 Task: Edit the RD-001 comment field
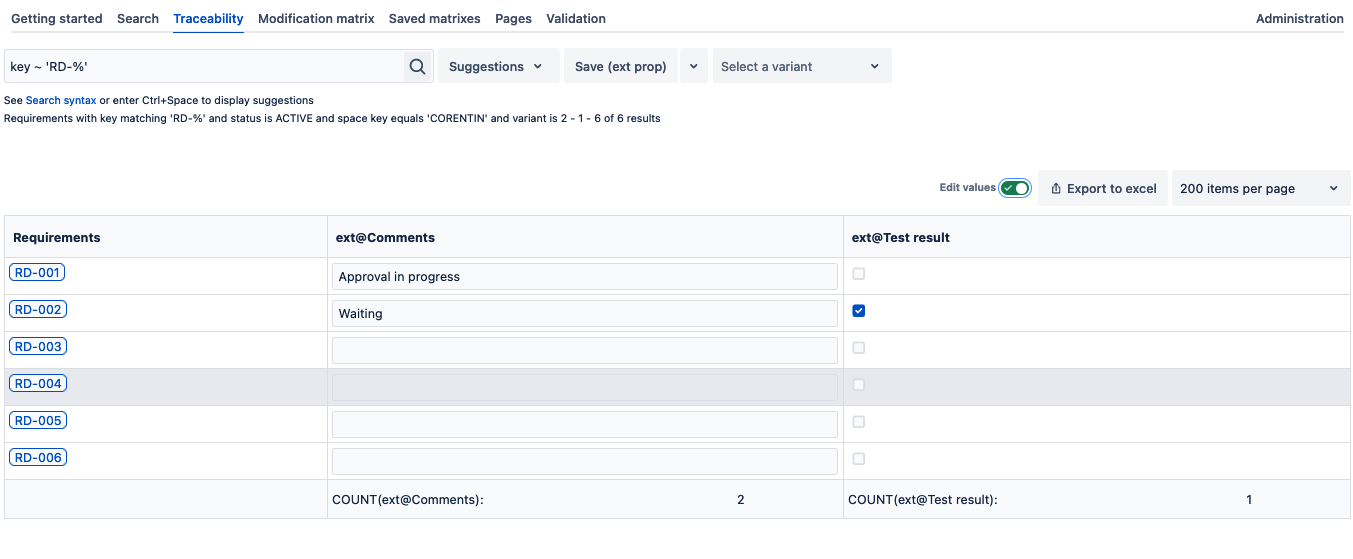click(584, 277)
